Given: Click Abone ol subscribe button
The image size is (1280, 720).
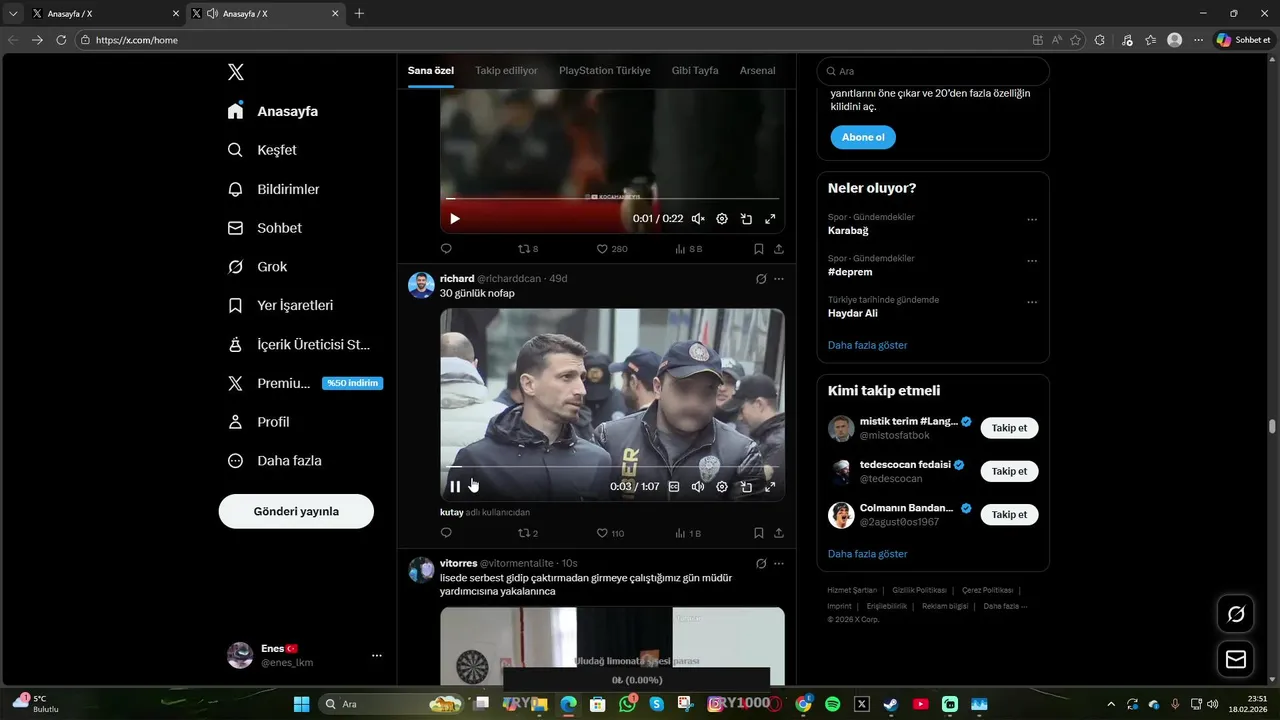Looking at the screenshot, I should click(x=863, y=137).
